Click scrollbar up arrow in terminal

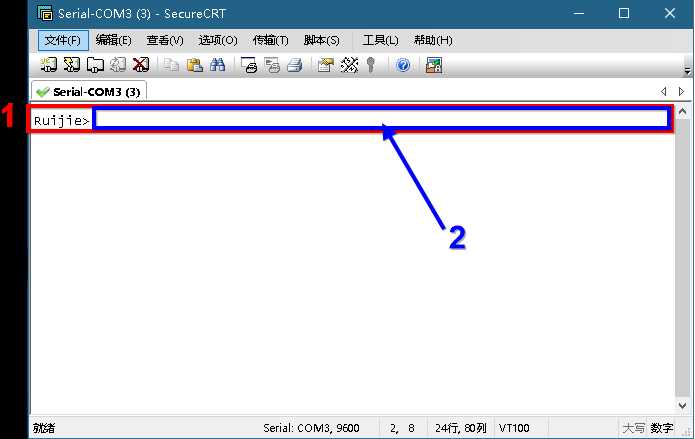(682, 112)
